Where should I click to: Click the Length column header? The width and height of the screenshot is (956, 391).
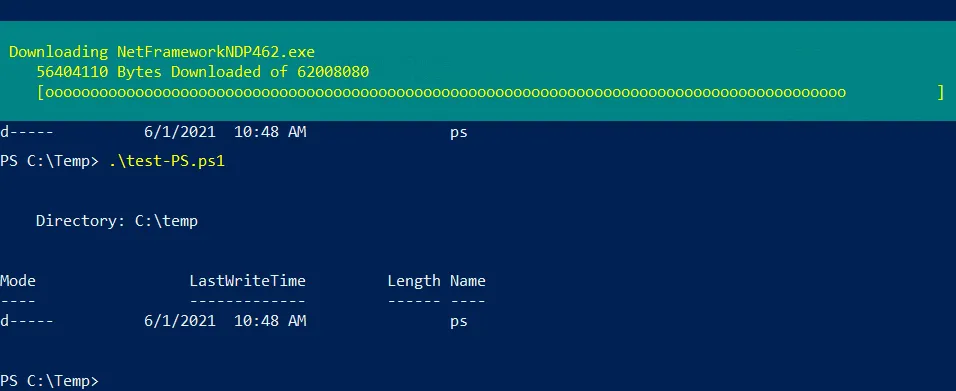click(x=413, y=281)
